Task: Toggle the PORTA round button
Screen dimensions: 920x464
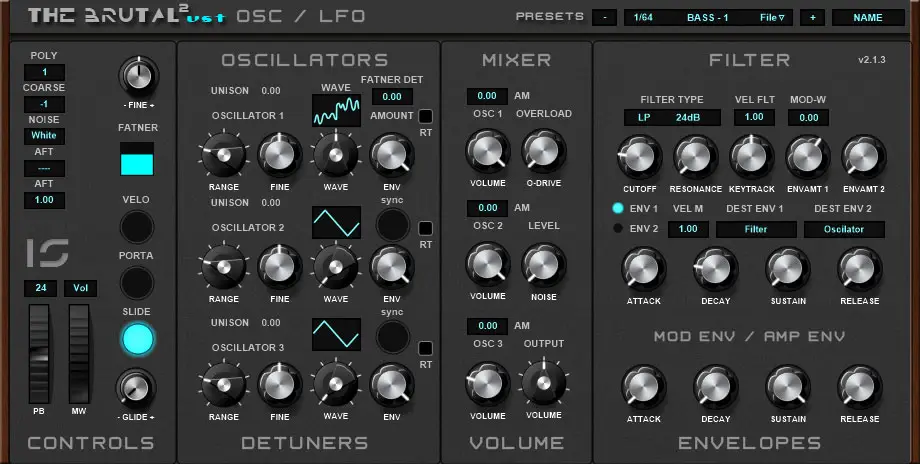Action: click(137, 283)
